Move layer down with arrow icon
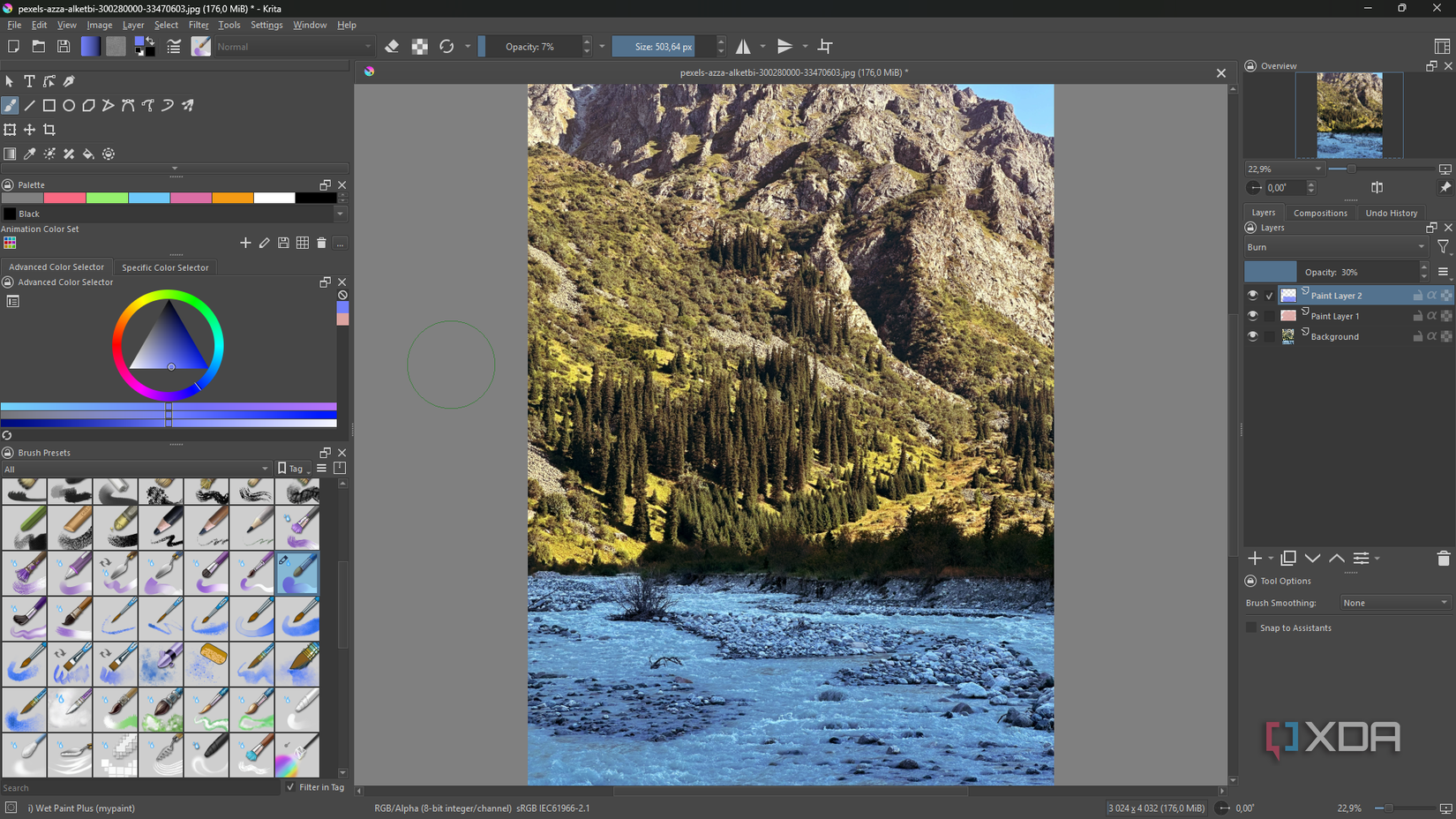 (x=1312, y=558)
